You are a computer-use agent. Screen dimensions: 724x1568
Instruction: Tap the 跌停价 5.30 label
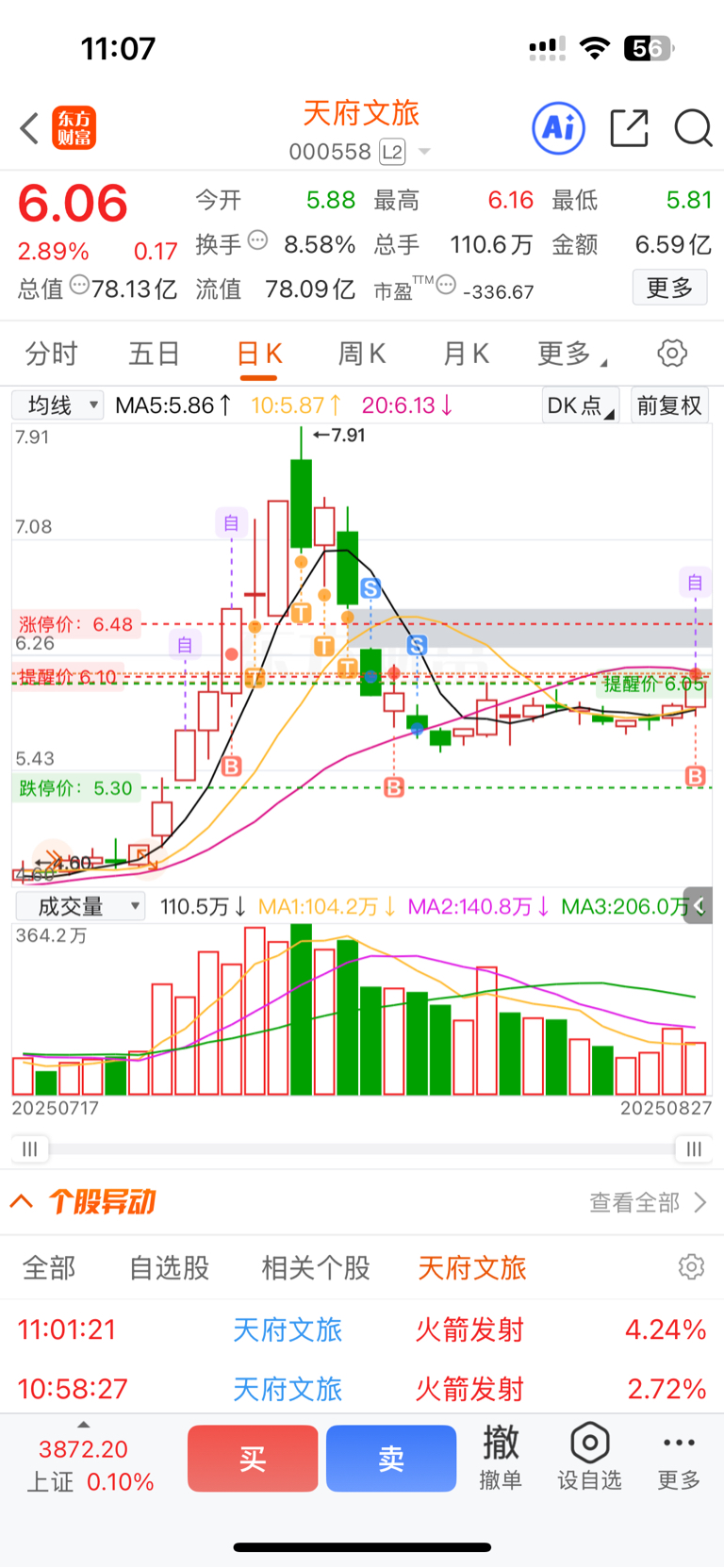[75, 788]
